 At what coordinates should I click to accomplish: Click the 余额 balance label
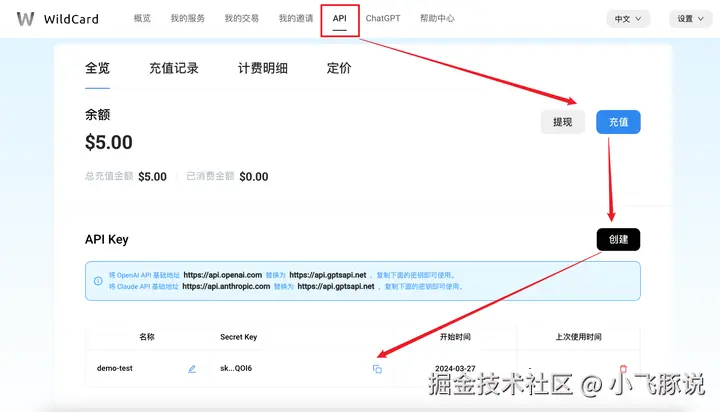97,114
